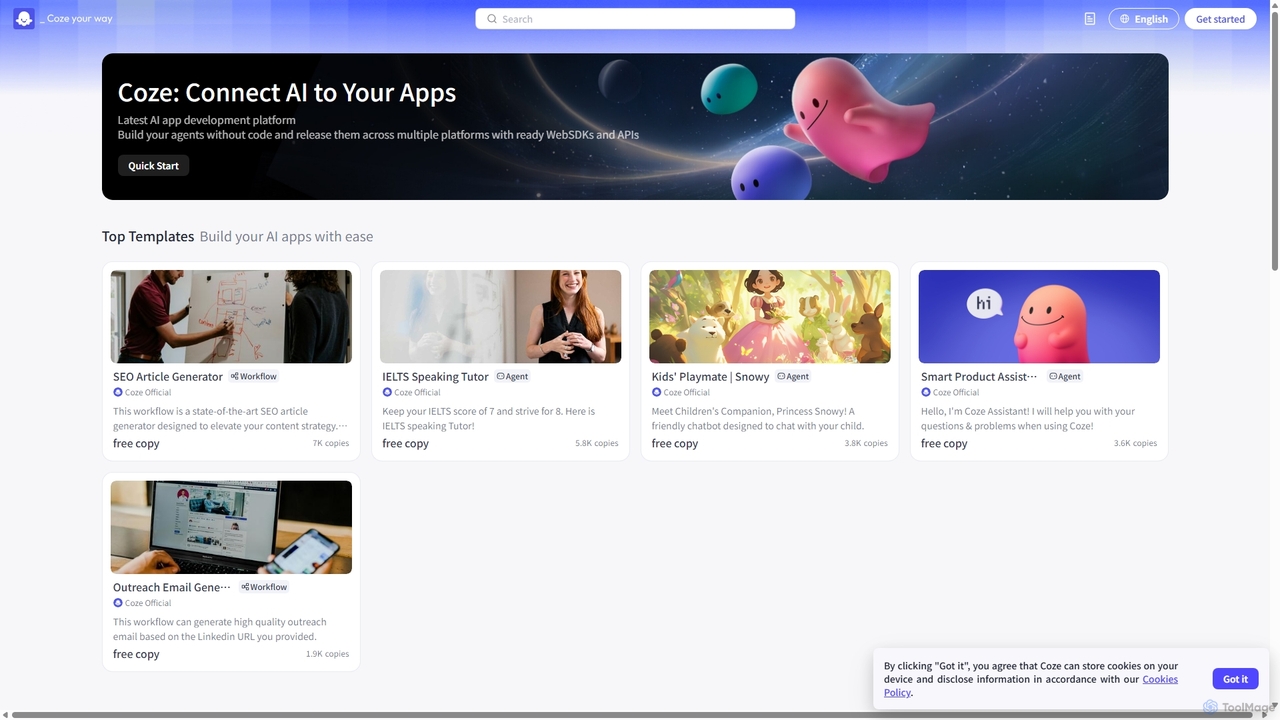Click the 7K copies count

[x=331, y=443]
